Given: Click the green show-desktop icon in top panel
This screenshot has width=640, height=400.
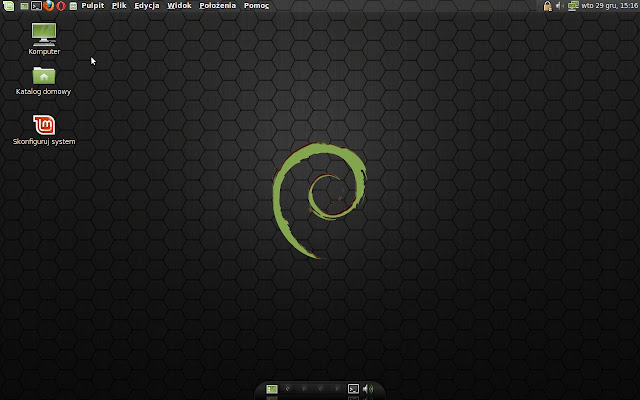Looking at the screenshot, I should (24, 6).
